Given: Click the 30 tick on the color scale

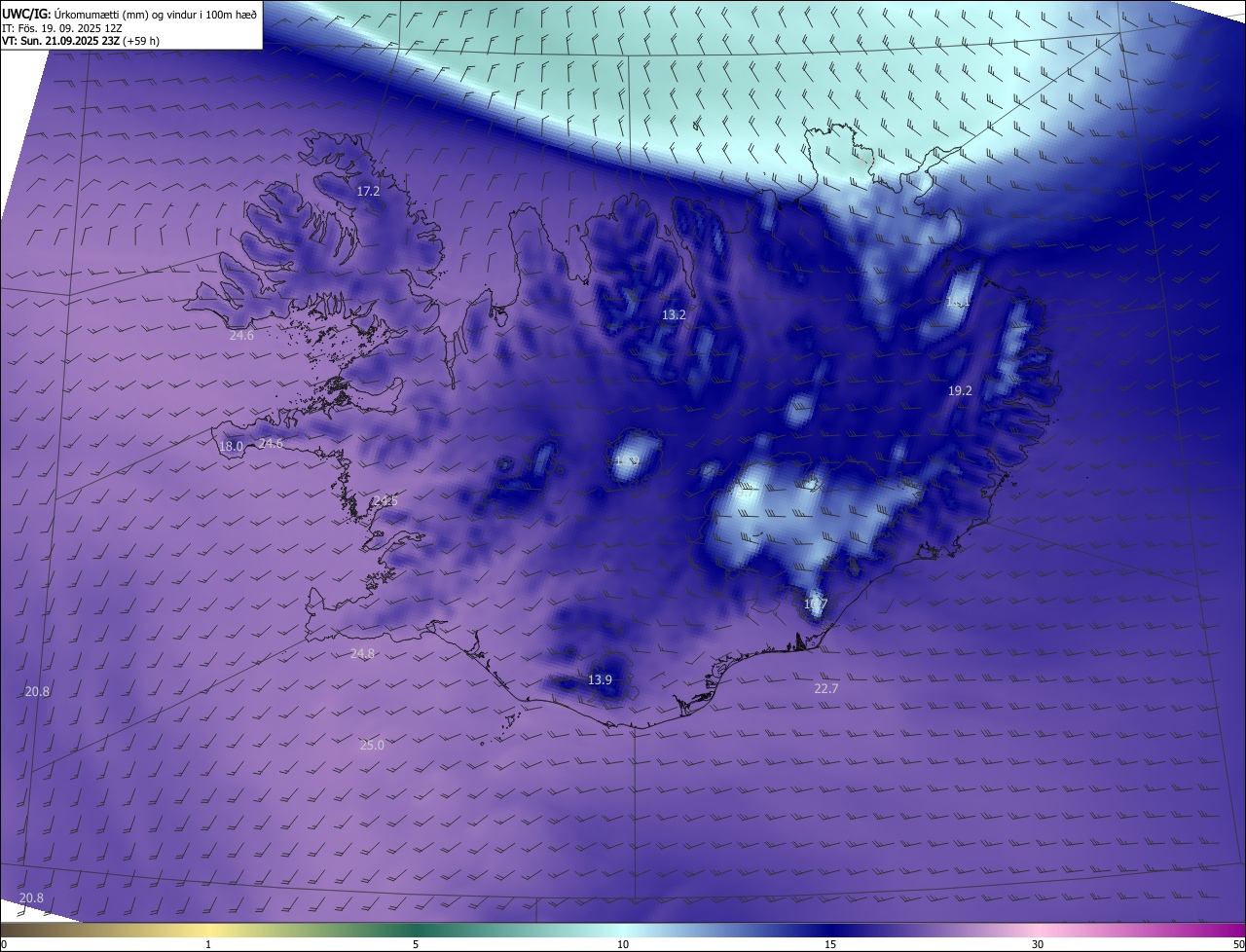Looking at the screenshot, I should (1038, 944).
